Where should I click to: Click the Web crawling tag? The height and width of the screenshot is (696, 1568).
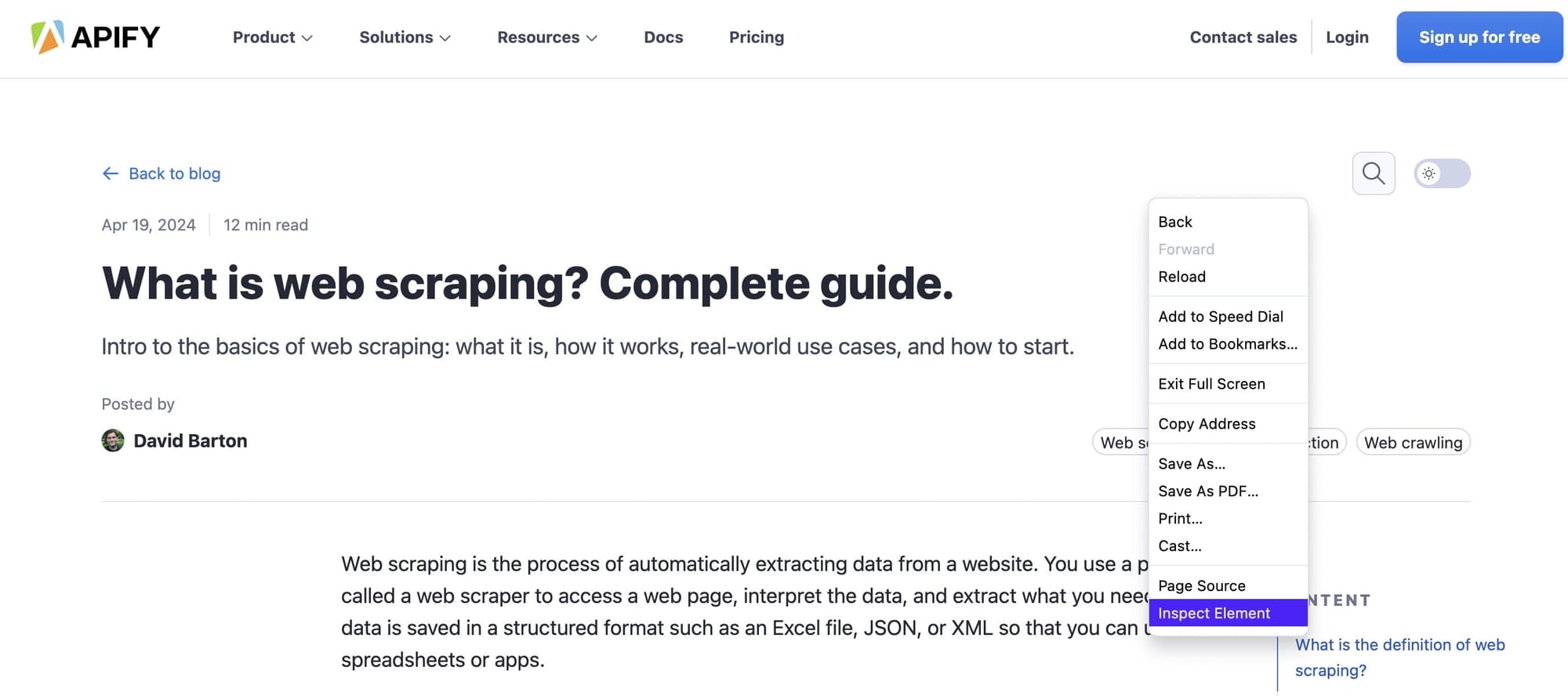pyautogui.click(x=1413, y=442)
